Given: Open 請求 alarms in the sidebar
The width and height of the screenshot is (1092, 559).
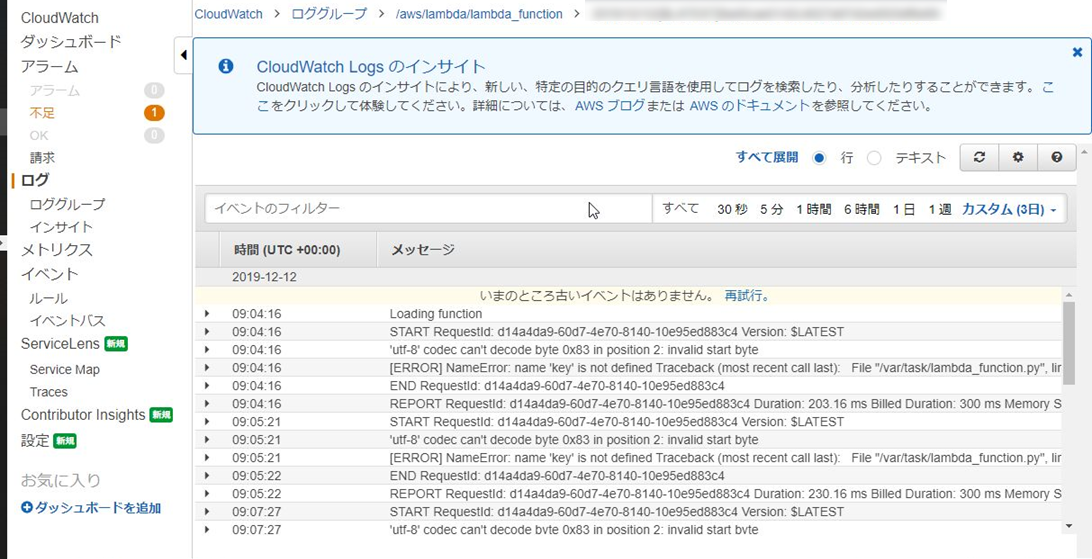Looking at the screenshot, I should (x=42, y=158).
